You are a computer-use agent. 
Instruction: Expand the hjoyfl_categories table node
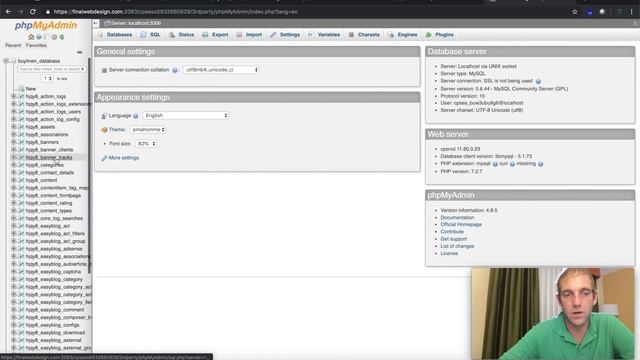click(x=14, y=165)
